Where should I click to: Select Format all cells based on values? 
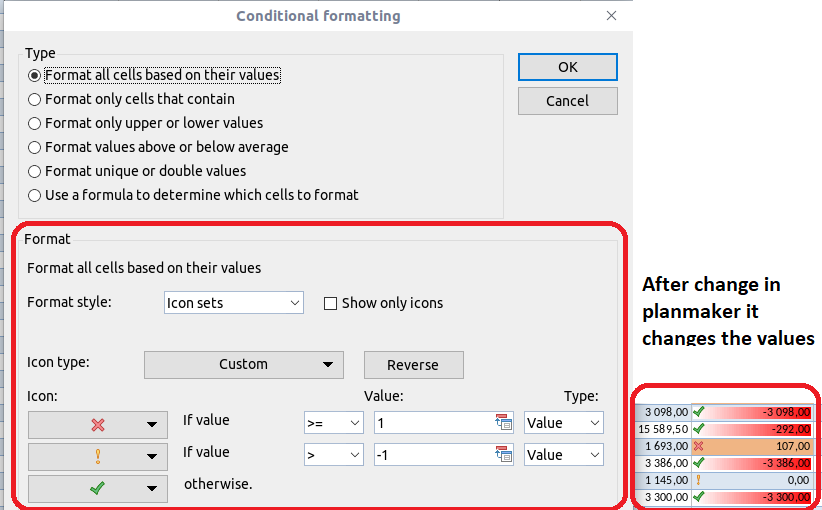36,75
